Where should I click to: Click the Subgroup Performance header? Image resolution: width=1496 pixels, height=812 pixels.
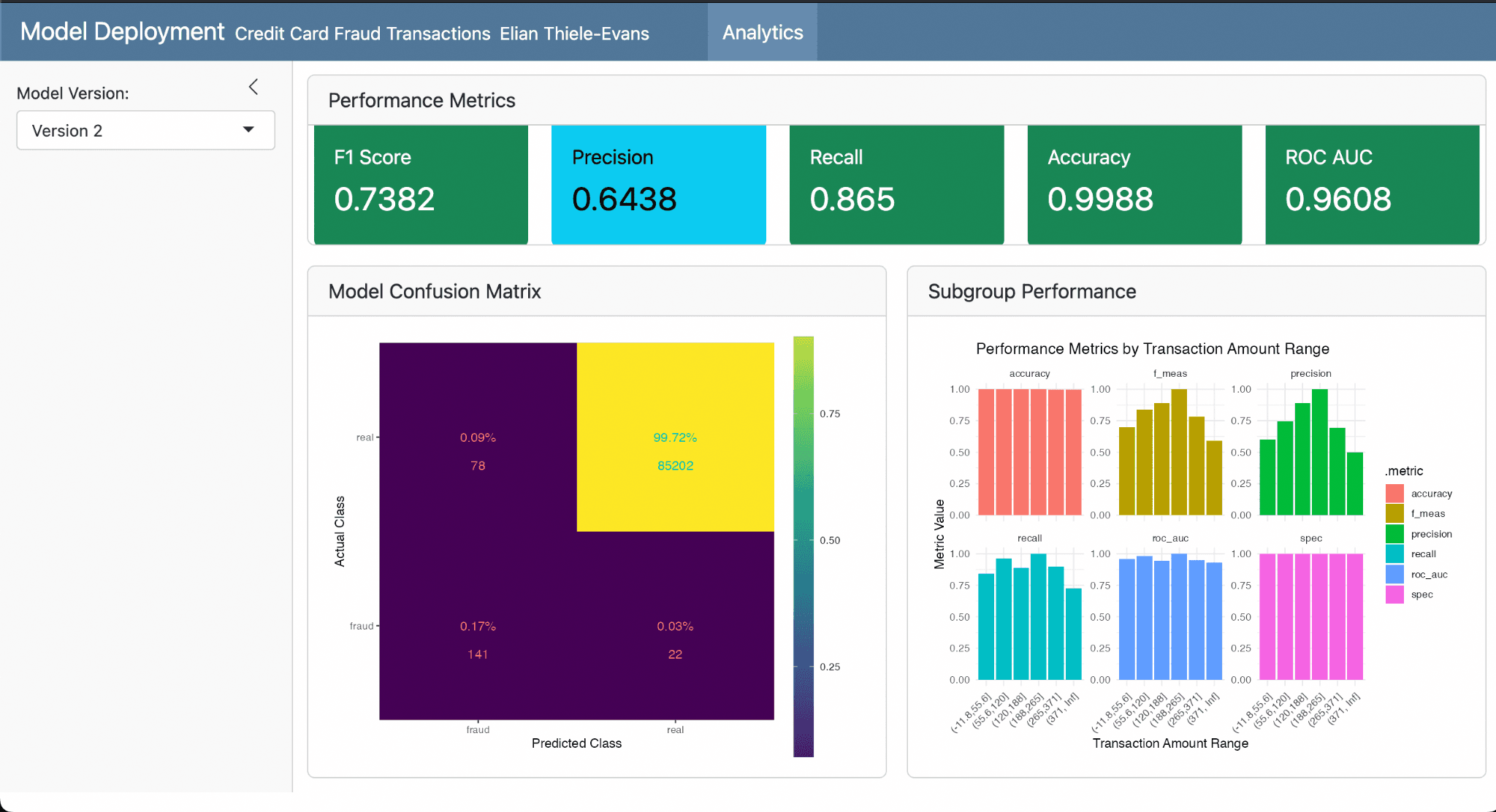[1196, 291]
